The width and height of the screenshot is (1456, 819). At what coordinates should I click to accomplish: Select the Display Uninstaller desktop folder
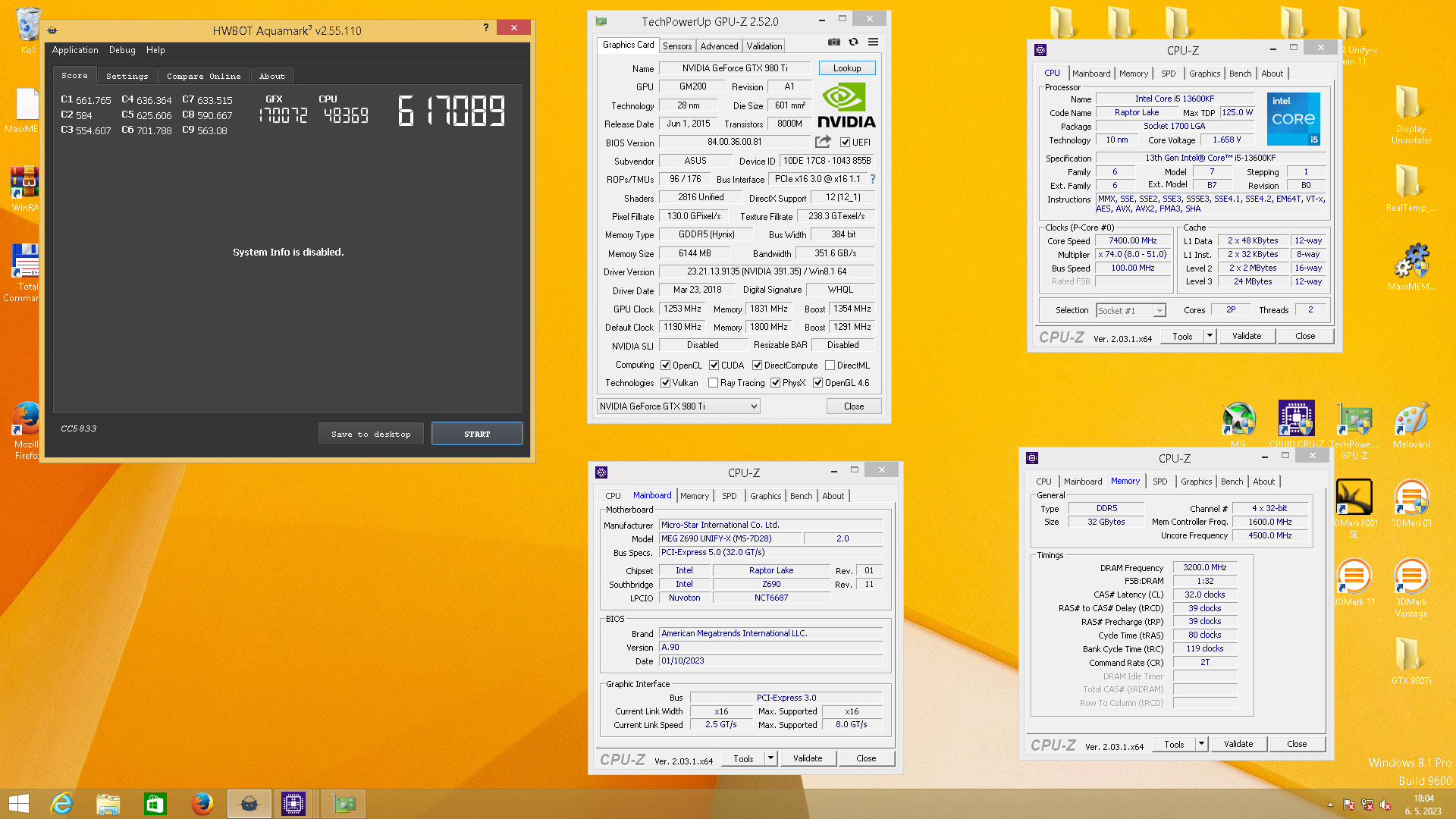(x=1411, y=114)
